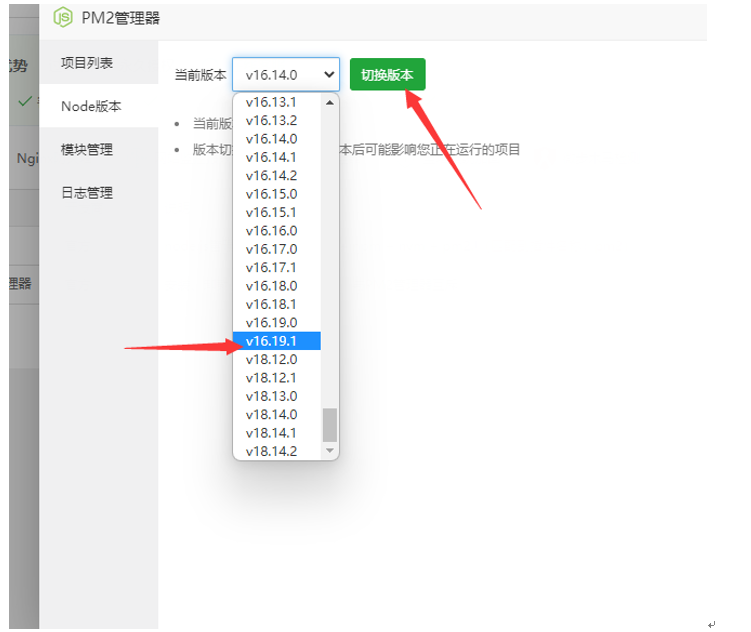751x632 pixels.
Task: Click the Node.js logo icon in header
Action: pos(63,17)
